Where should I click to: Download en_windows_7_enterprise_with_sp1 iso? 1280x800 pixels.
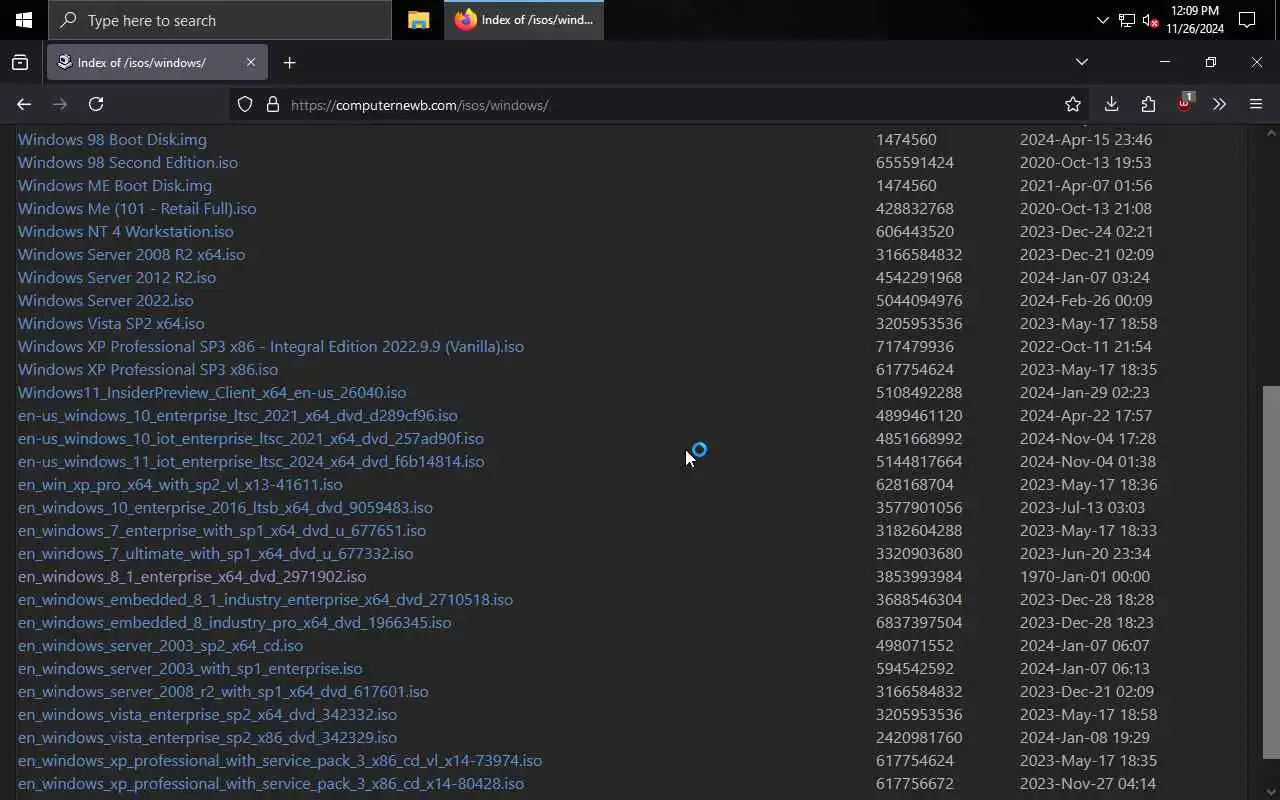pos(222,531)
